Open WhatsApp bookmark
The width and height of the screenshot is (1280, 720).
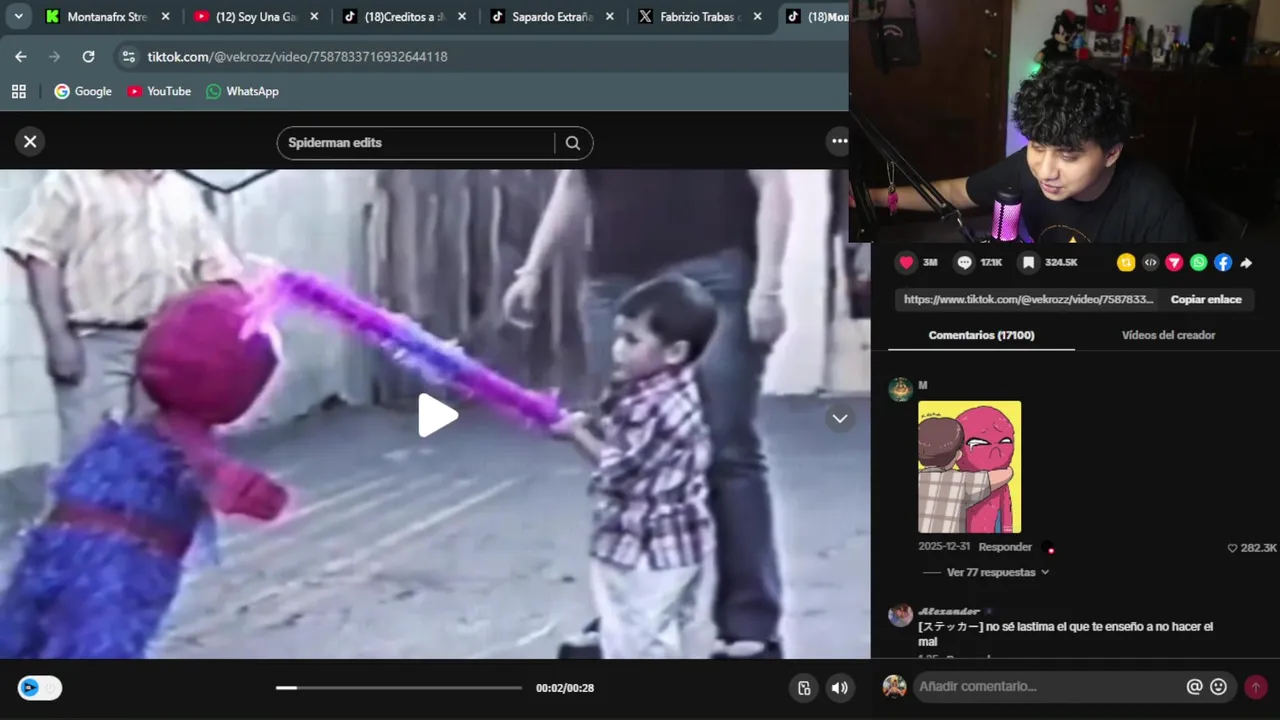click(x=242, y=91)
